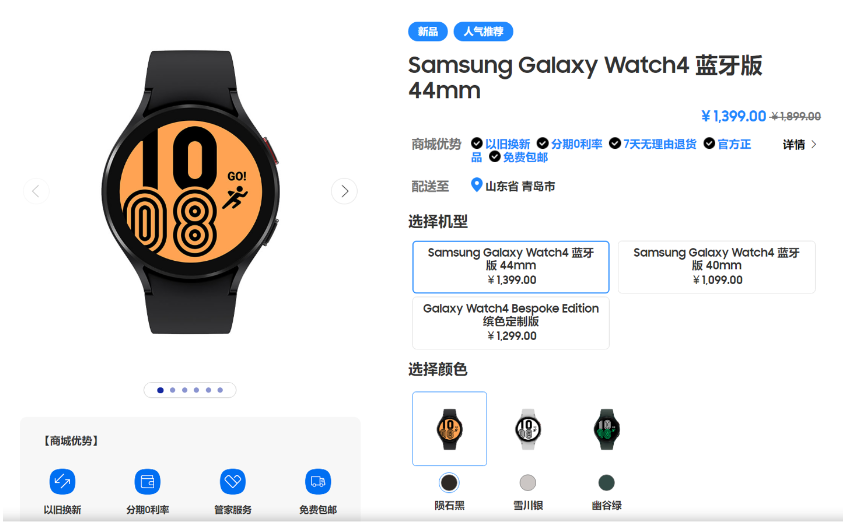The height and width of the screenshot is (523, 847).
Task: Click the 新品 badge
Action: click(x=428, y=31)
